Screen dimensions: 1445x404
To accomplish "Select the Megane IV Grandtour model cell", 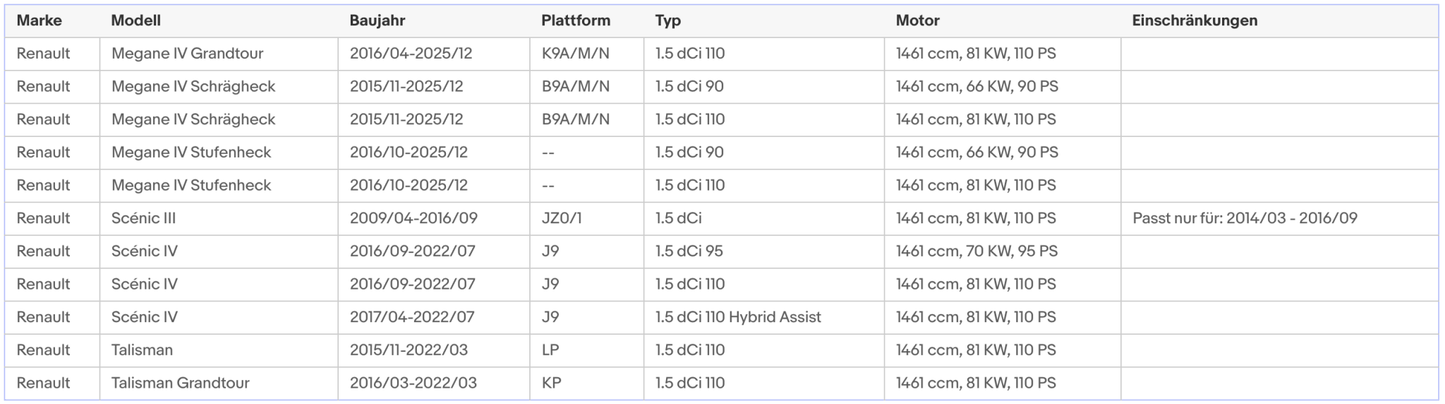I will (x=187, y=54).
